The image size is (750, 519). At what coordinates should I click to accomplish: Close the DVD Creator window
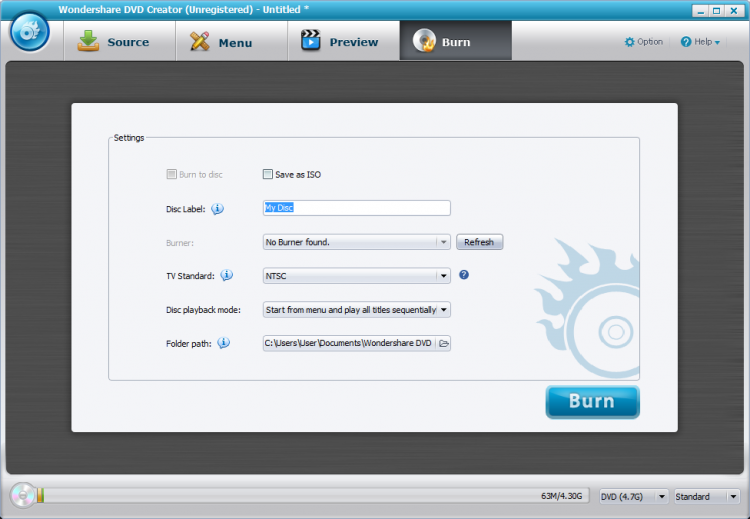734,11
